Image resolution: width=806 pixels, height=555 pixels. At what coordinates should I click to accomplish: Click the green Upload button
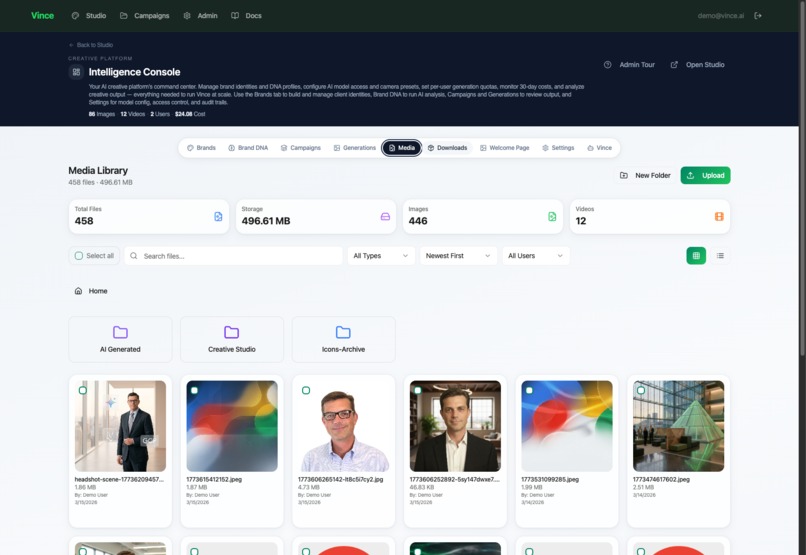[705, 175]
